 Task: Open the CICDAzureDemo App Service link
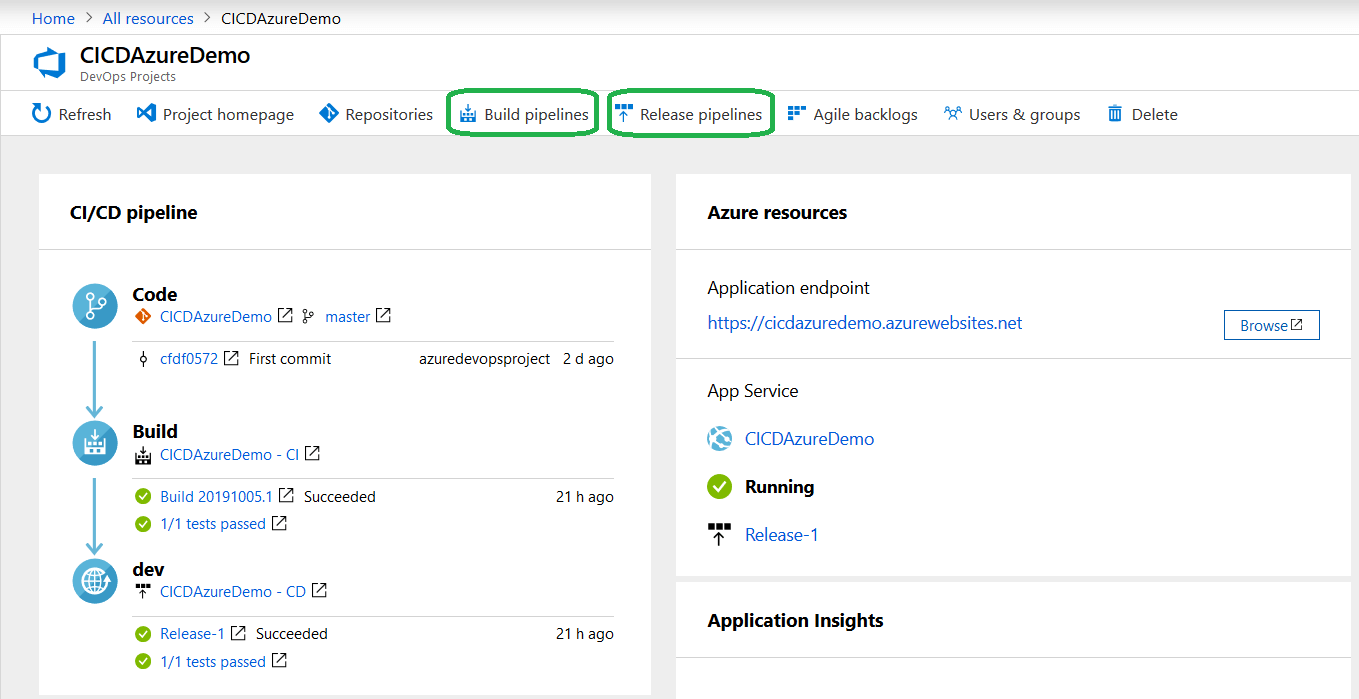809,439
